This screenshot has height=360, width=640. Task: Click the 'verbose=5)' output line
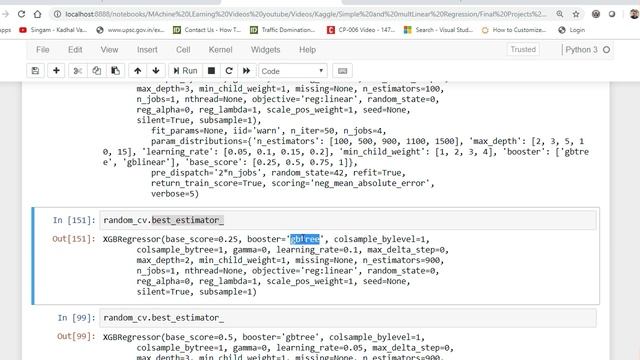175,194
